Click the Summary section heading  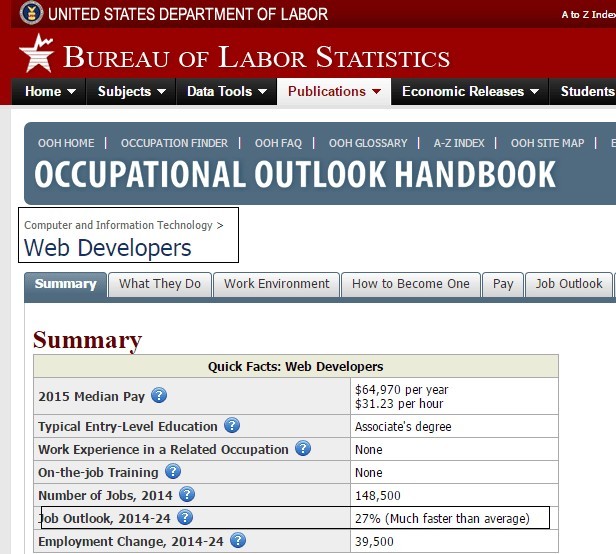click(87, 340)
